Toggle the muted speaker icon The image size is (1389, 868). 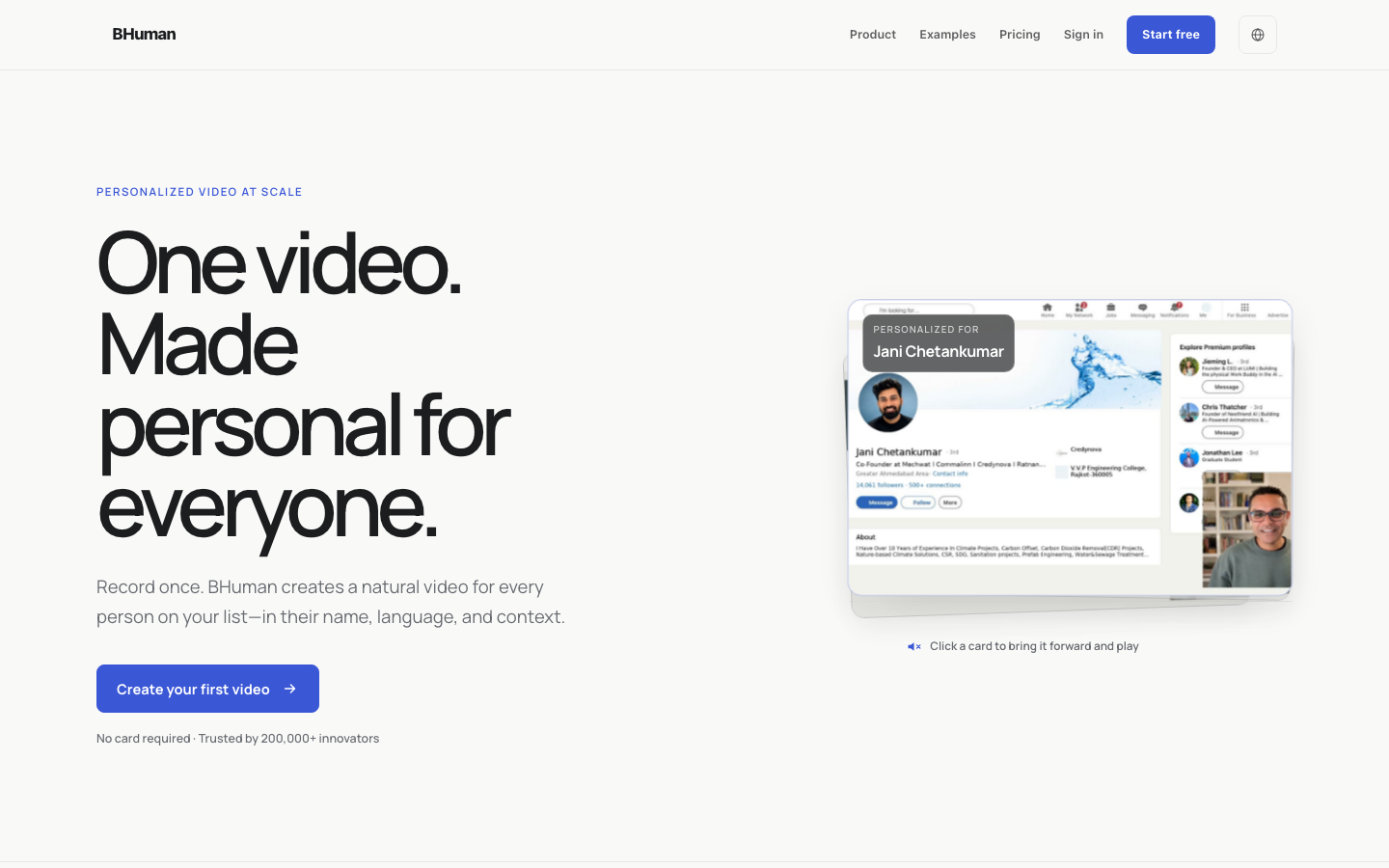[914, 646]
